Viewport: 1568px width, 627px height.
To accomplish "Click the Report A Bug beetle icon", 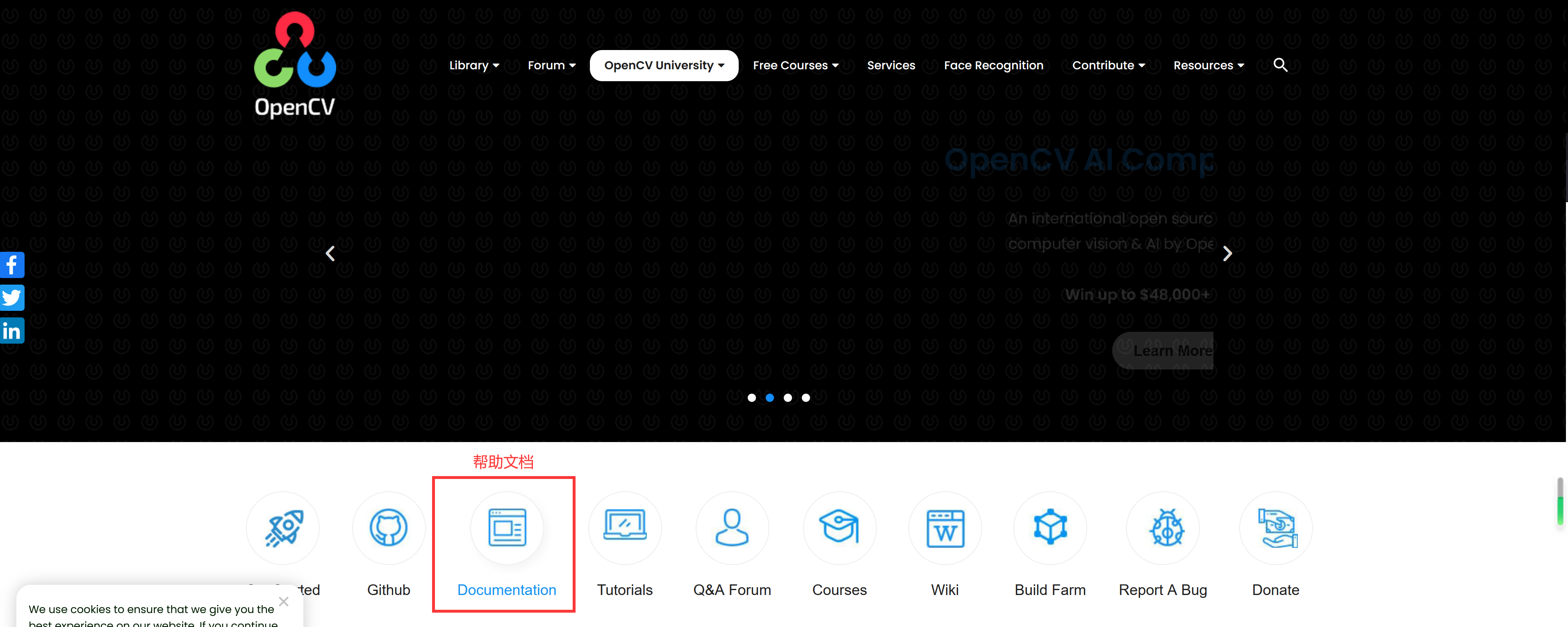I will pos(1163,528).
